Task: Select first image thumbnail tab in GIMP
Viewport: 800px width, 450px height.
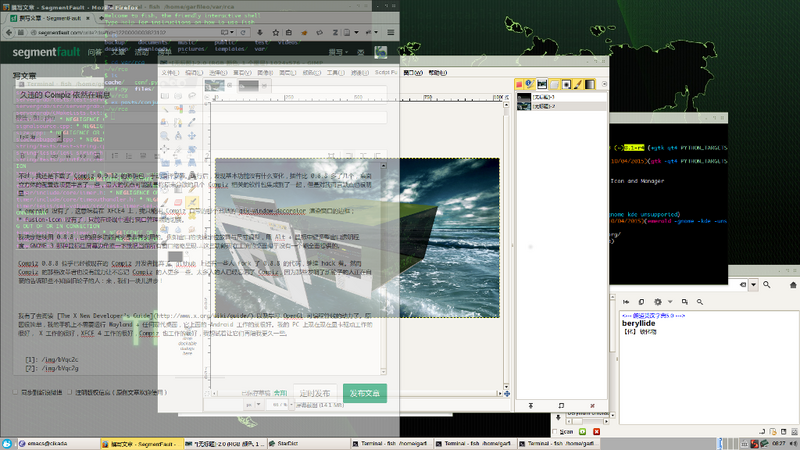Action: coord(215,85)
